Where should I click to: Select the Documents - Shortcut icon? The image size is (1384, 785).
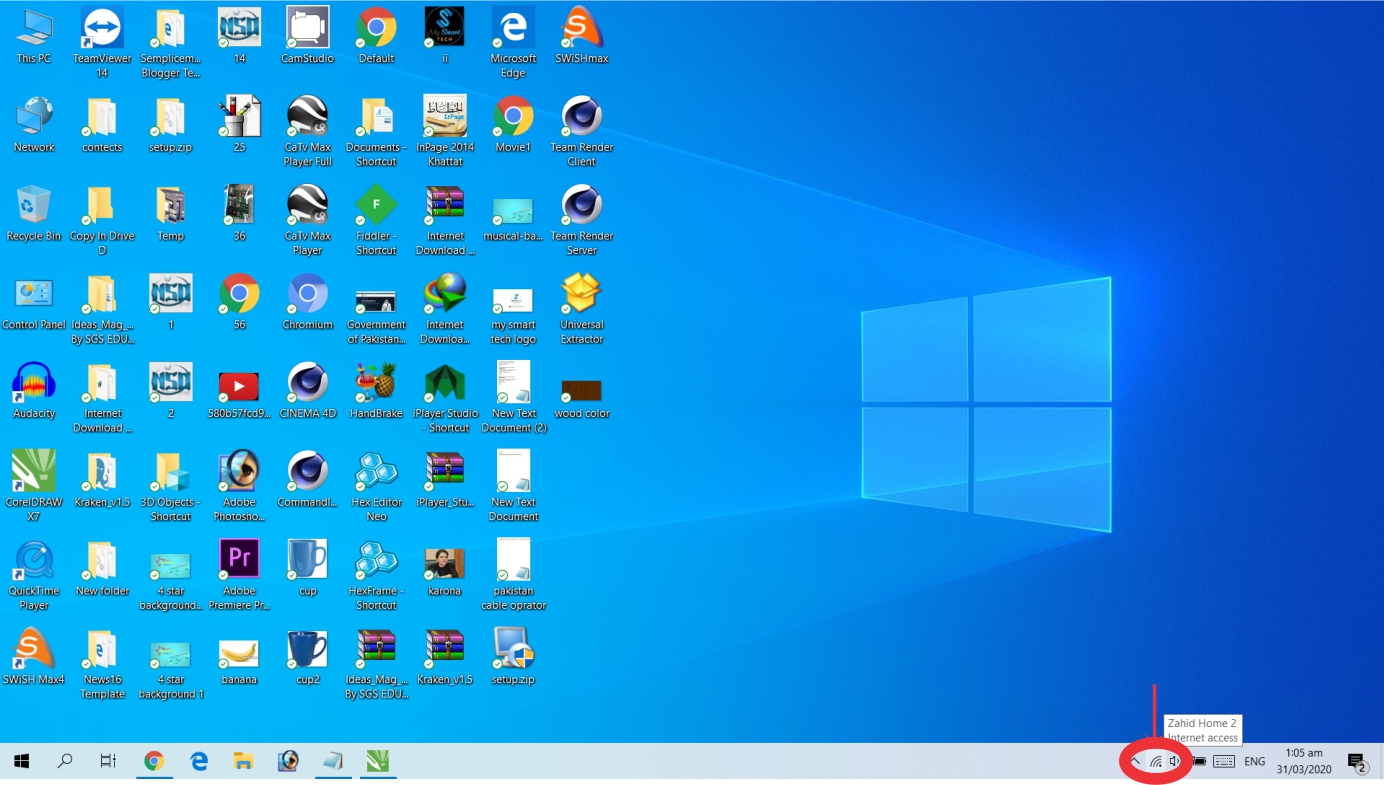[376, 132]
